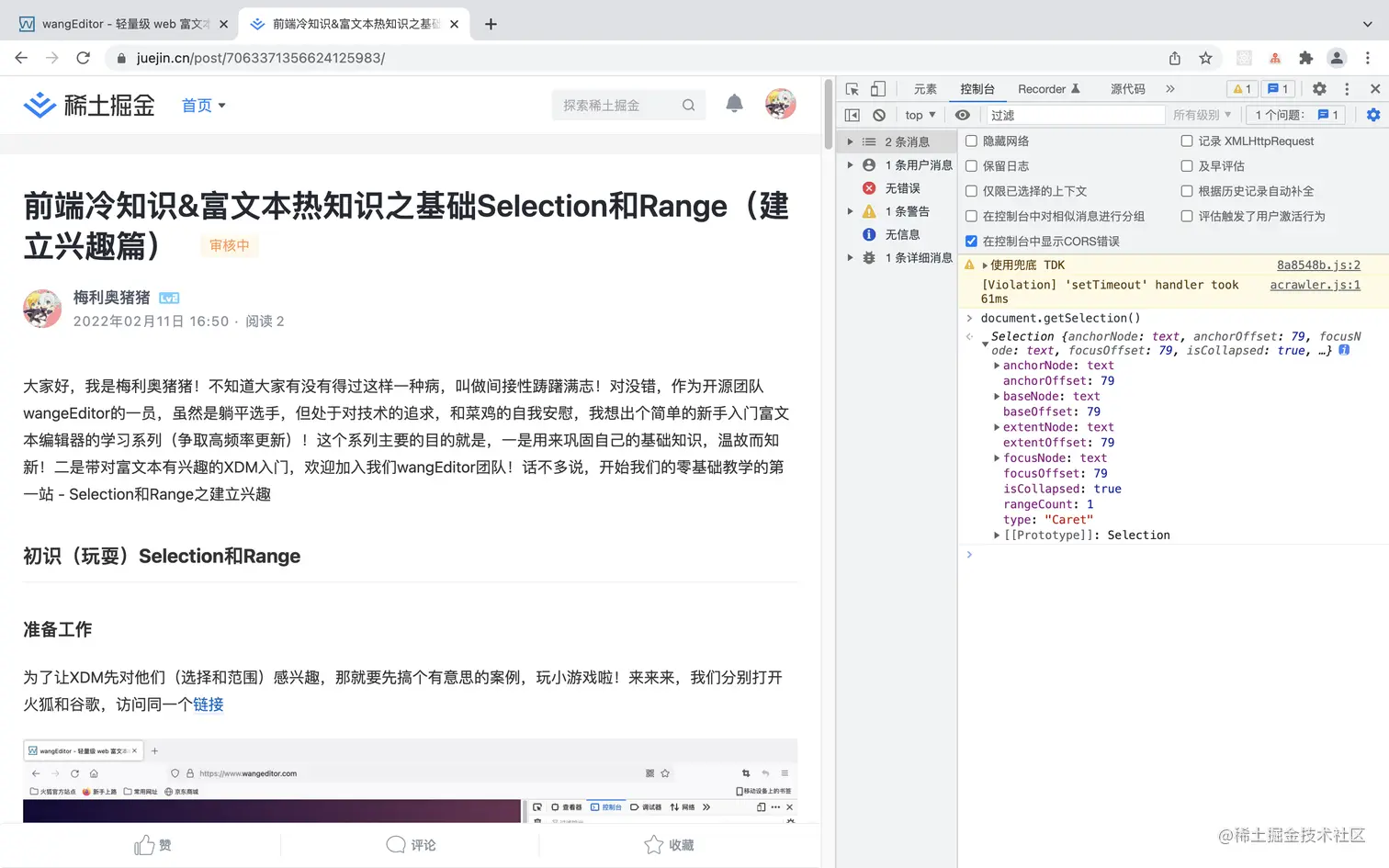Toggle device toolbar in DevTools
The width and height of the screenshot is (1389, 868).
click(878, 89)
